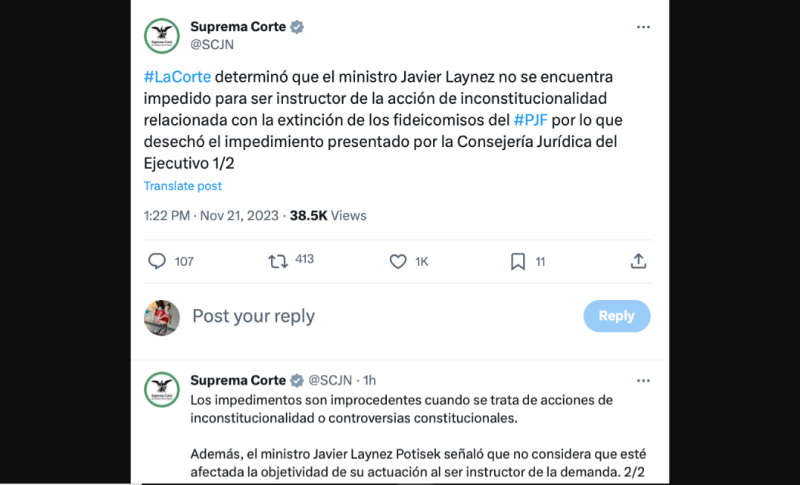The height and width of the screenshot is (485, 800).
Task: Click the Suprema Corte avatar on the reply post
Action: click(x=162, y=390)
